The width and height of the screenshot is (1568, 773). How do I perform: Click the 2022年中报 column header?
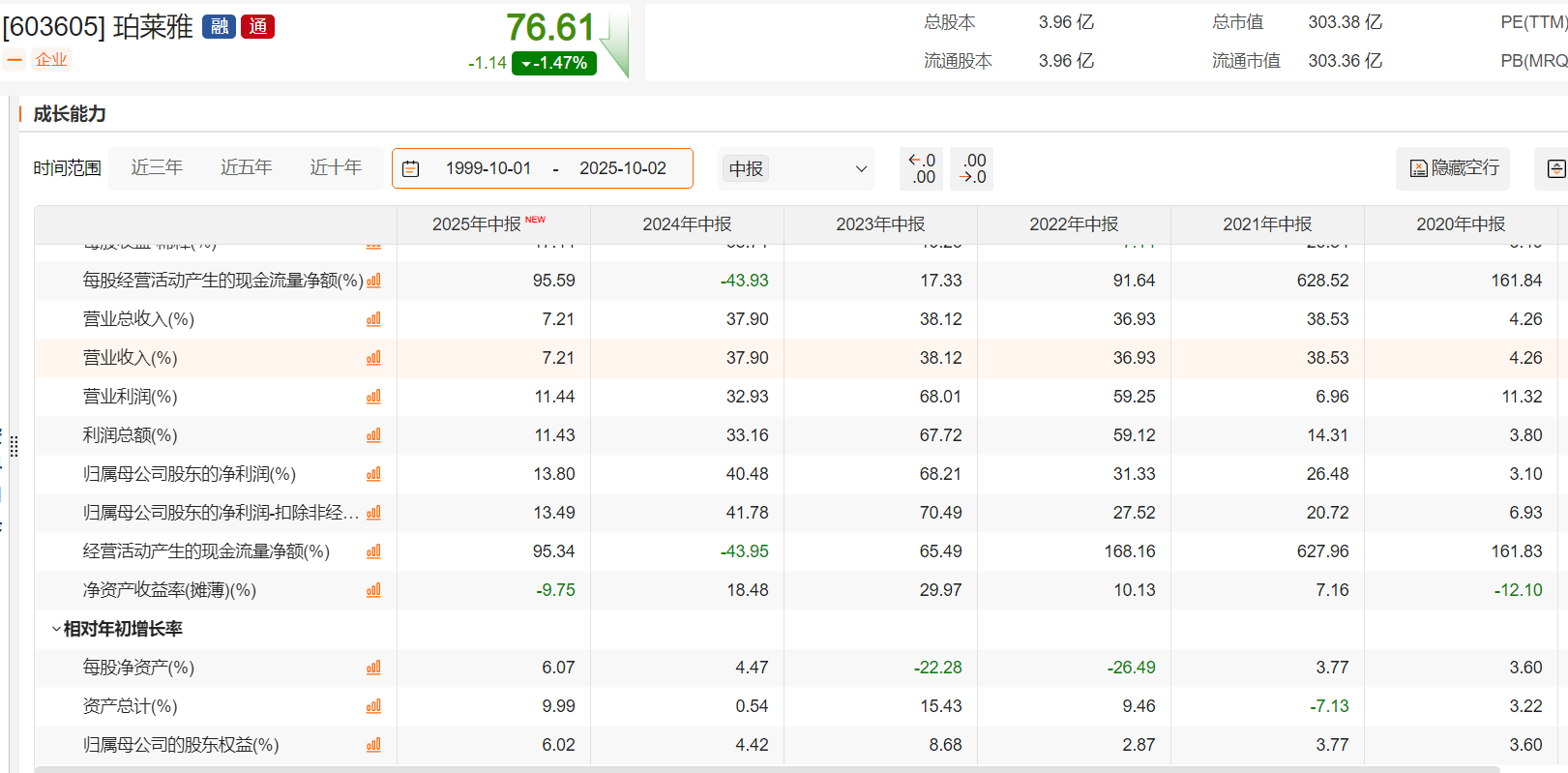tap(1074, 224)
